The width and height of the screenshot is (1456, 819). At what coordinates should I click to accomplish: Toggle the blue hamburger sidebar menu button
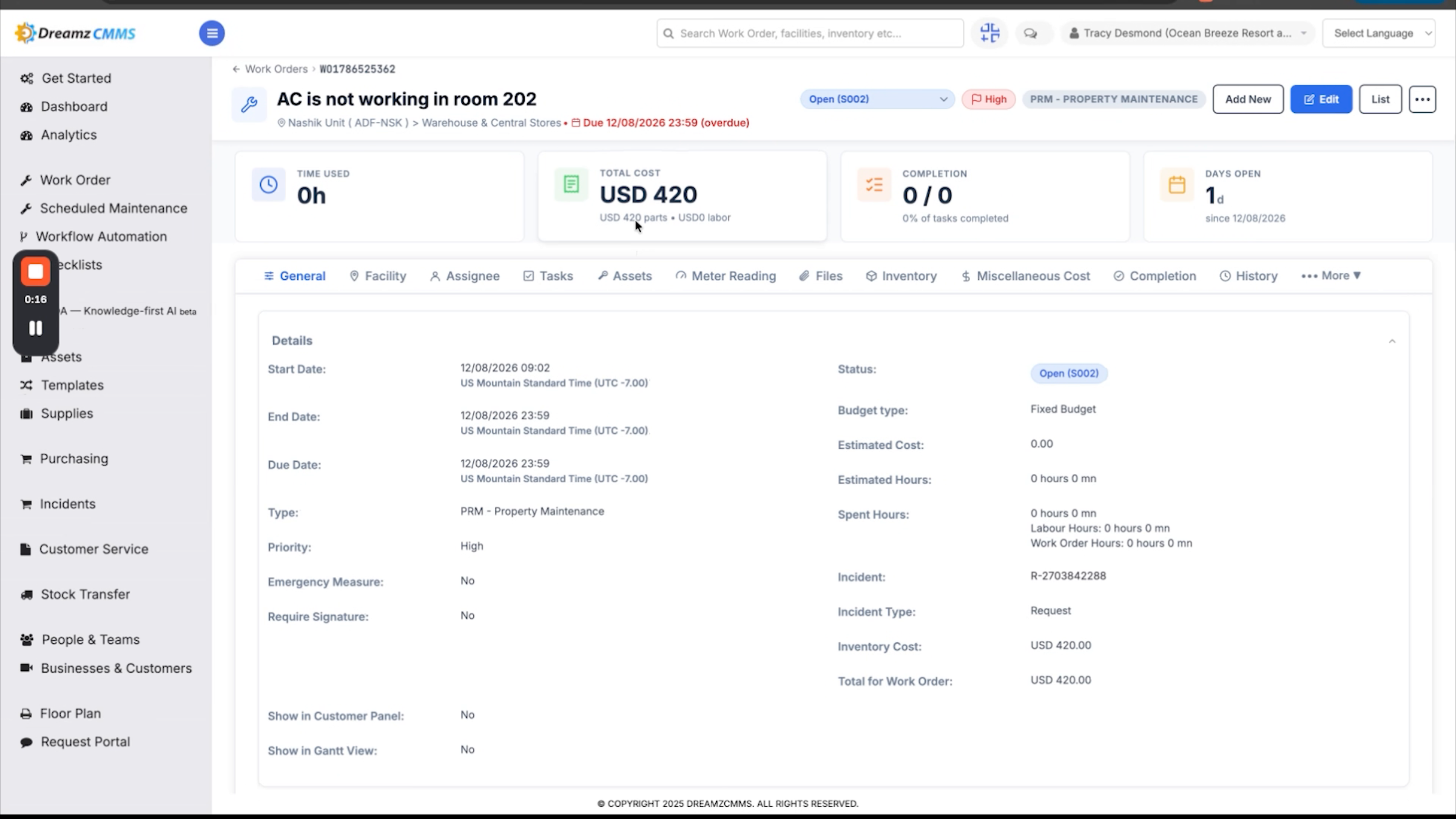(212, 33)
